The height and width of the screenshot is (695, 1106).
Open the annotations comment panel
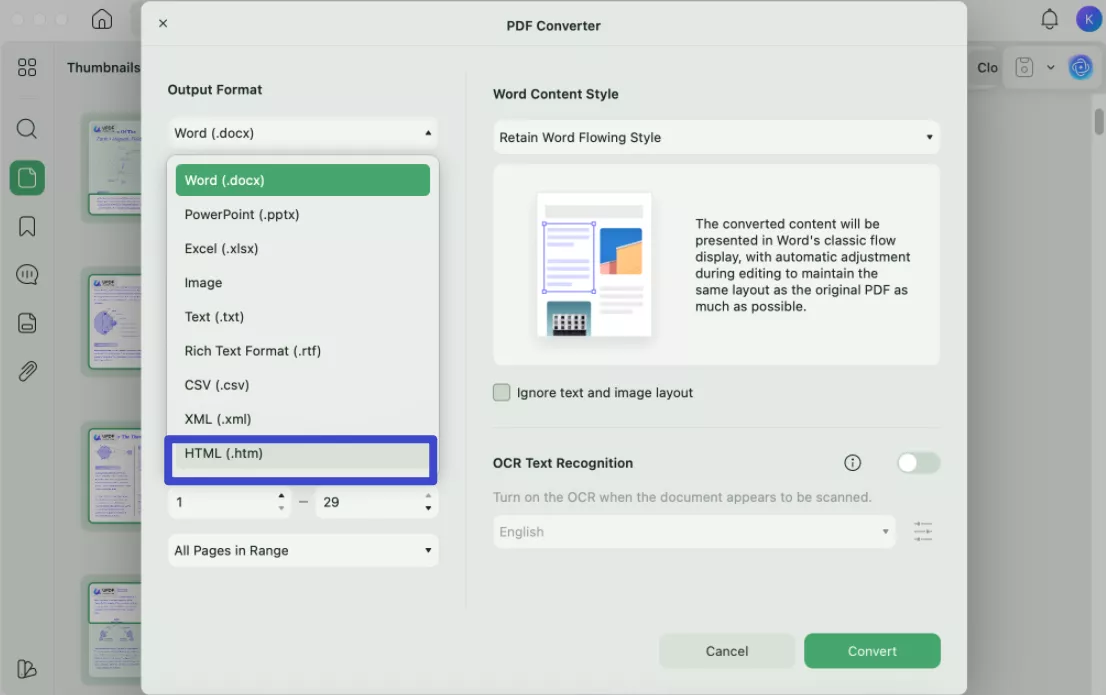[26, 274]
